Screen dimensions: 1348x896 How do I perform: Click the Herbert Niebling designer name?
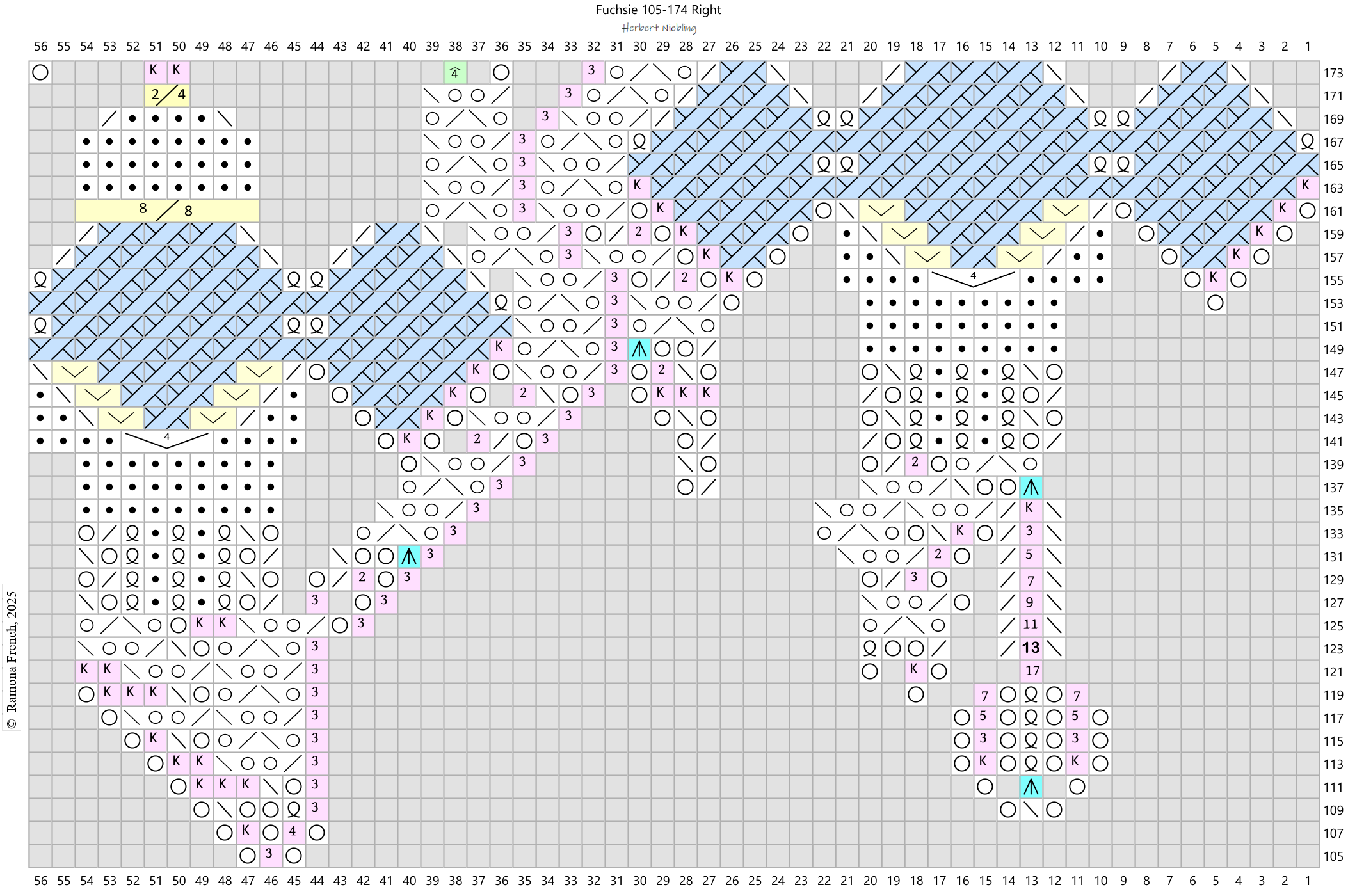point(659,28)
